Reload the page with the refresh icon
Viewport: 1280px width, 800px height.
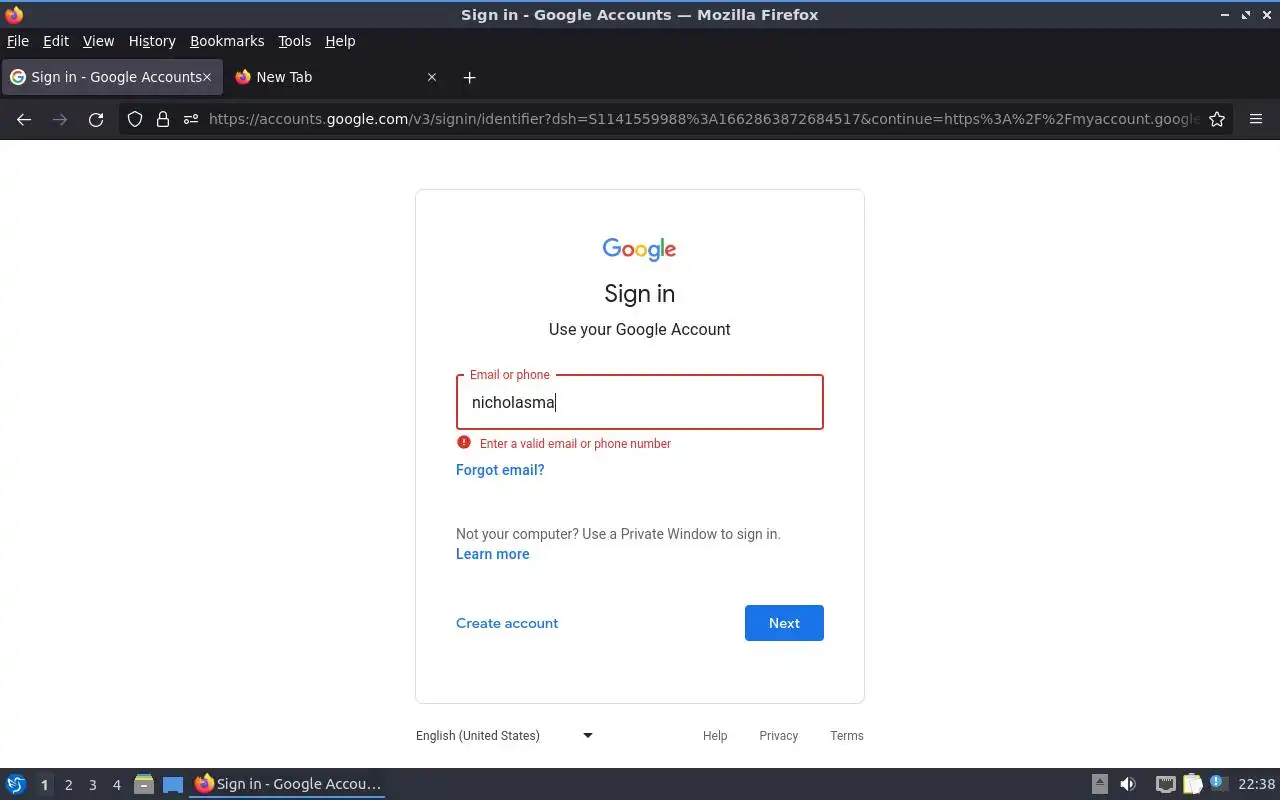tap(96, 119)
